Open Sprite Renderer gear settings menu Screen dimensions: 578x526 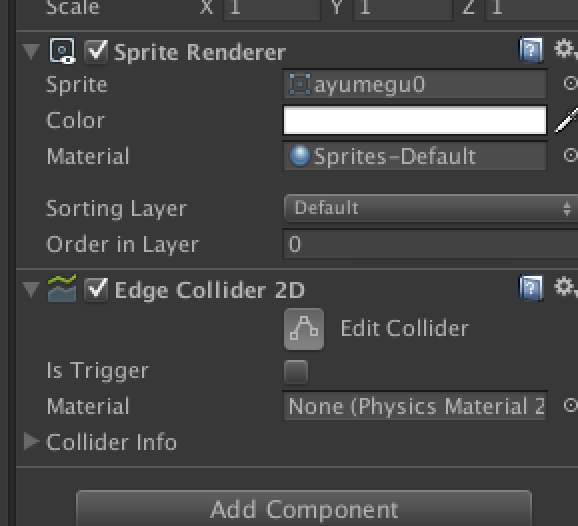pos(566,49)
